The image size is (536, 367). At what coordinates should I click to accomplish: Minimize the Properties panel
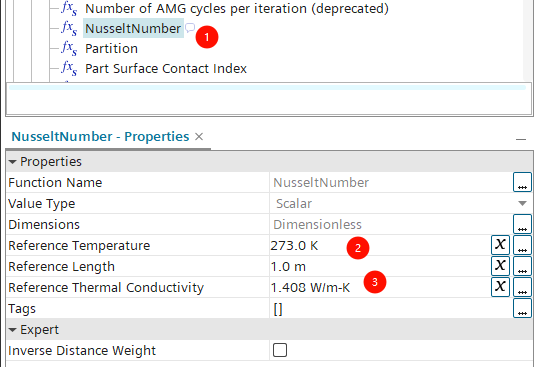click(x=521, y=139)
